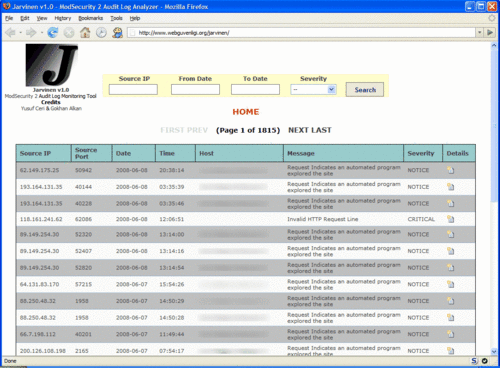
Task: Focus the Source IP input field
Action: pos(133,89)
